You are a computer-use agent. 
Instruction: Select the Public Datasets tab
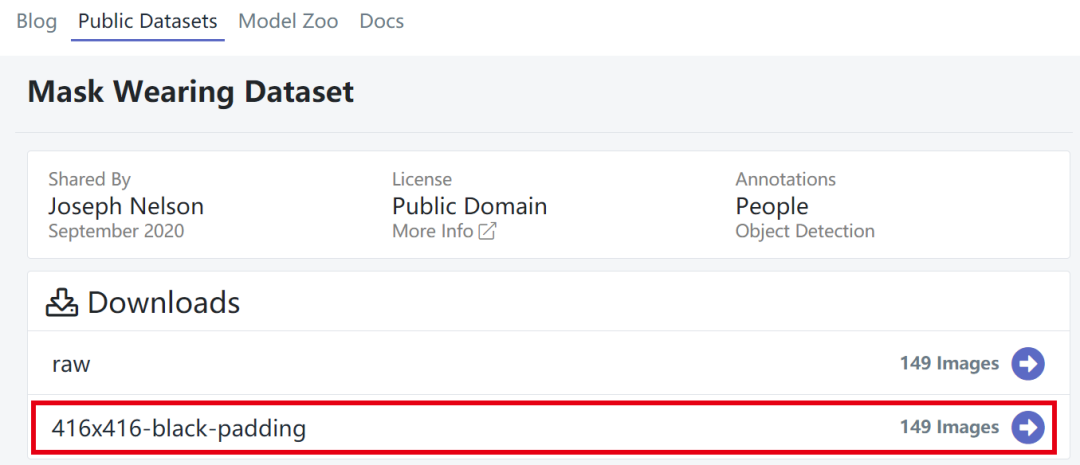tap(147, 21)
